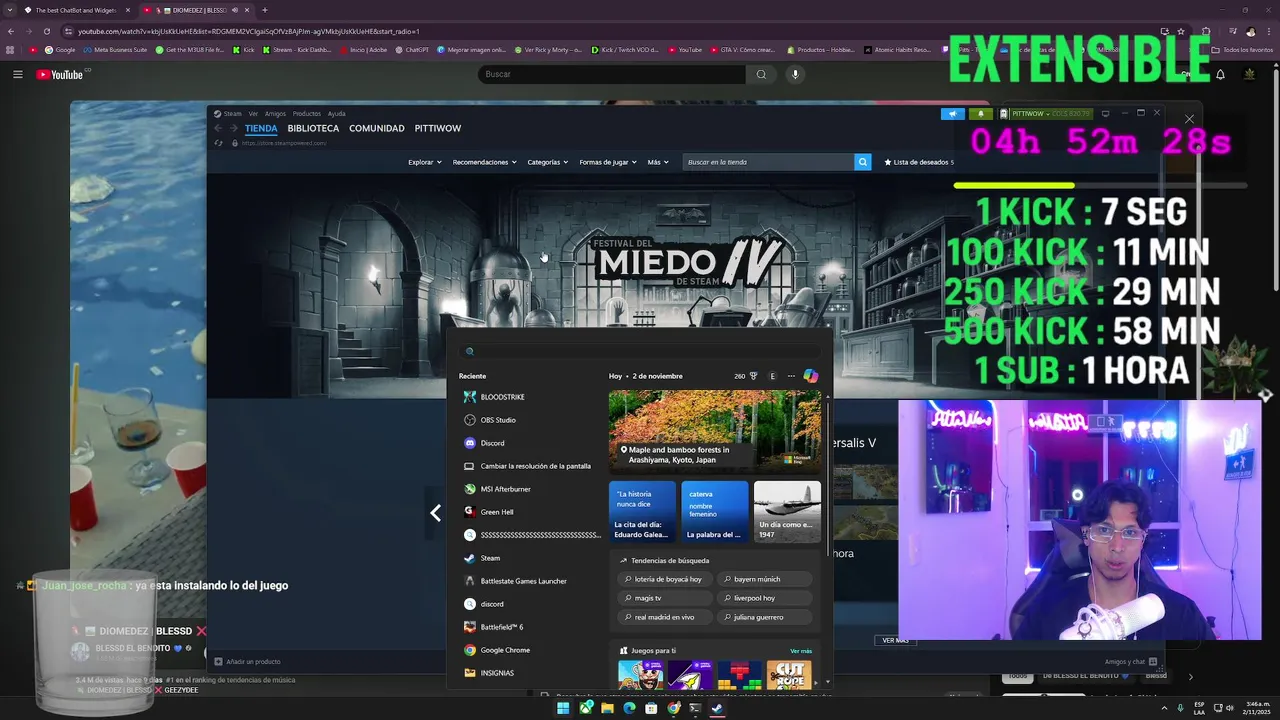Open Cut the Rope game thumbnail
The image size is (1280, 720).
pos(790,675)
